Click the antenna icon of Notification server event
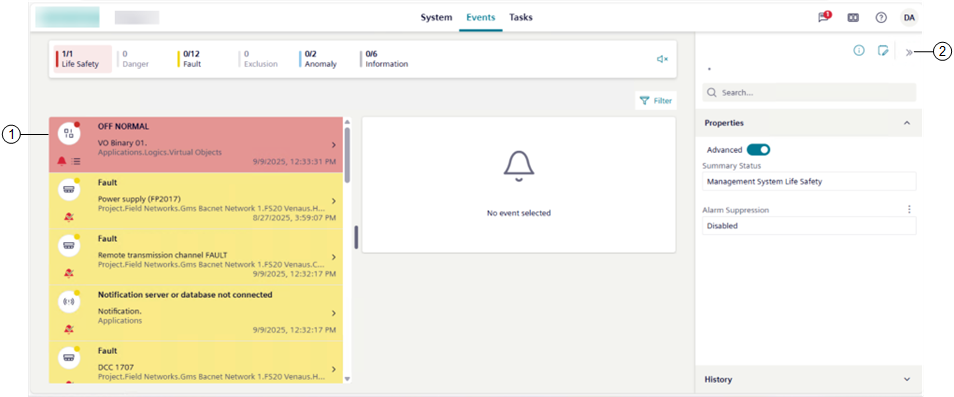 (x=69, y=301)
